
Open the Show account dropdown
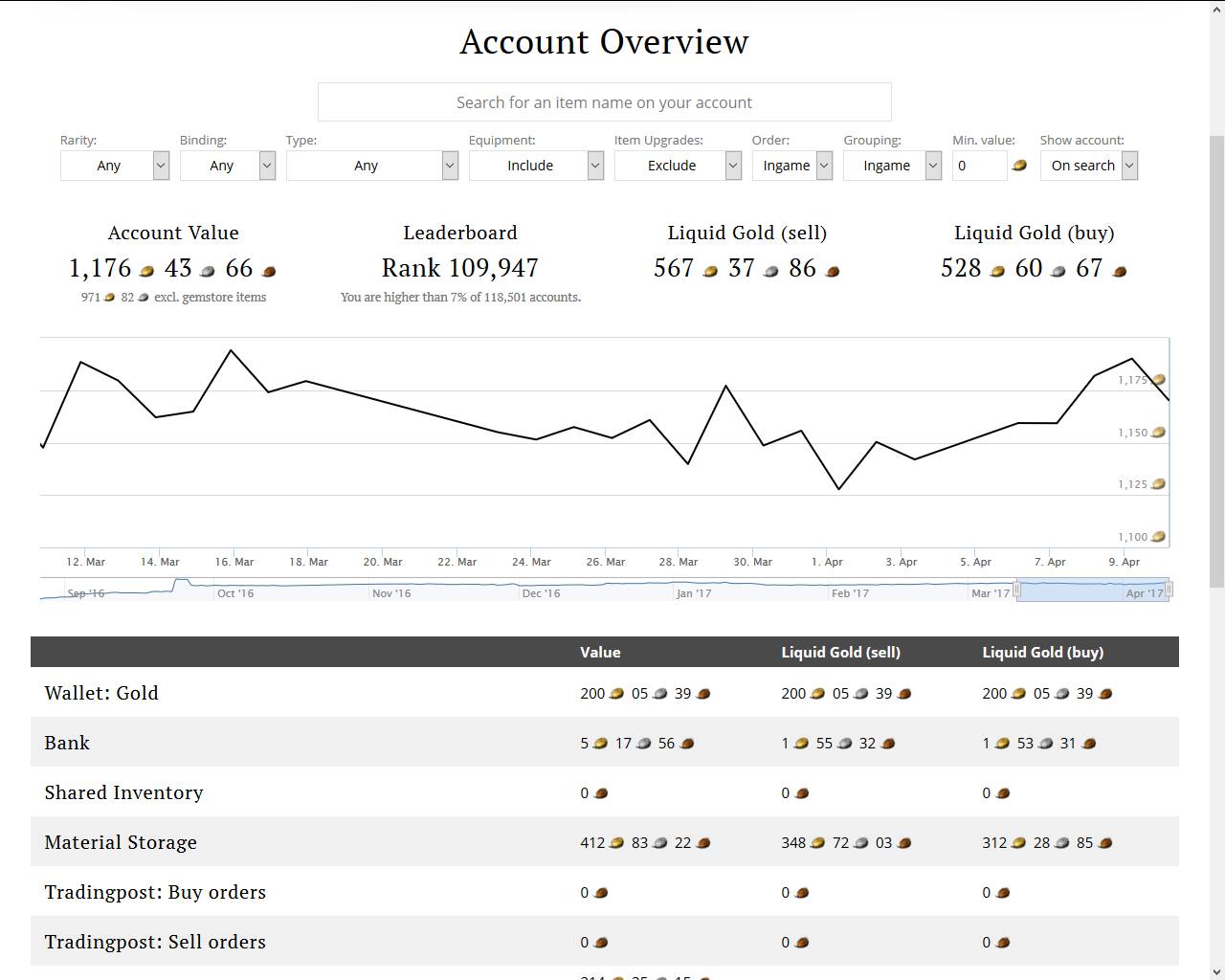click(x=1089, y=166)
